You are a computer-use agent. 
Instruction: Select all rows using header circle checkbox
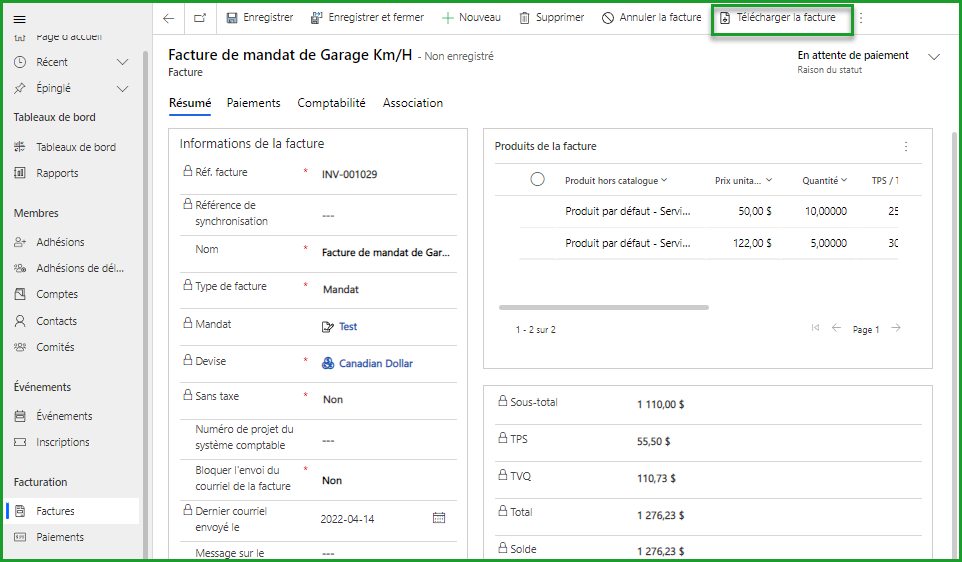(x=537, y=180)
